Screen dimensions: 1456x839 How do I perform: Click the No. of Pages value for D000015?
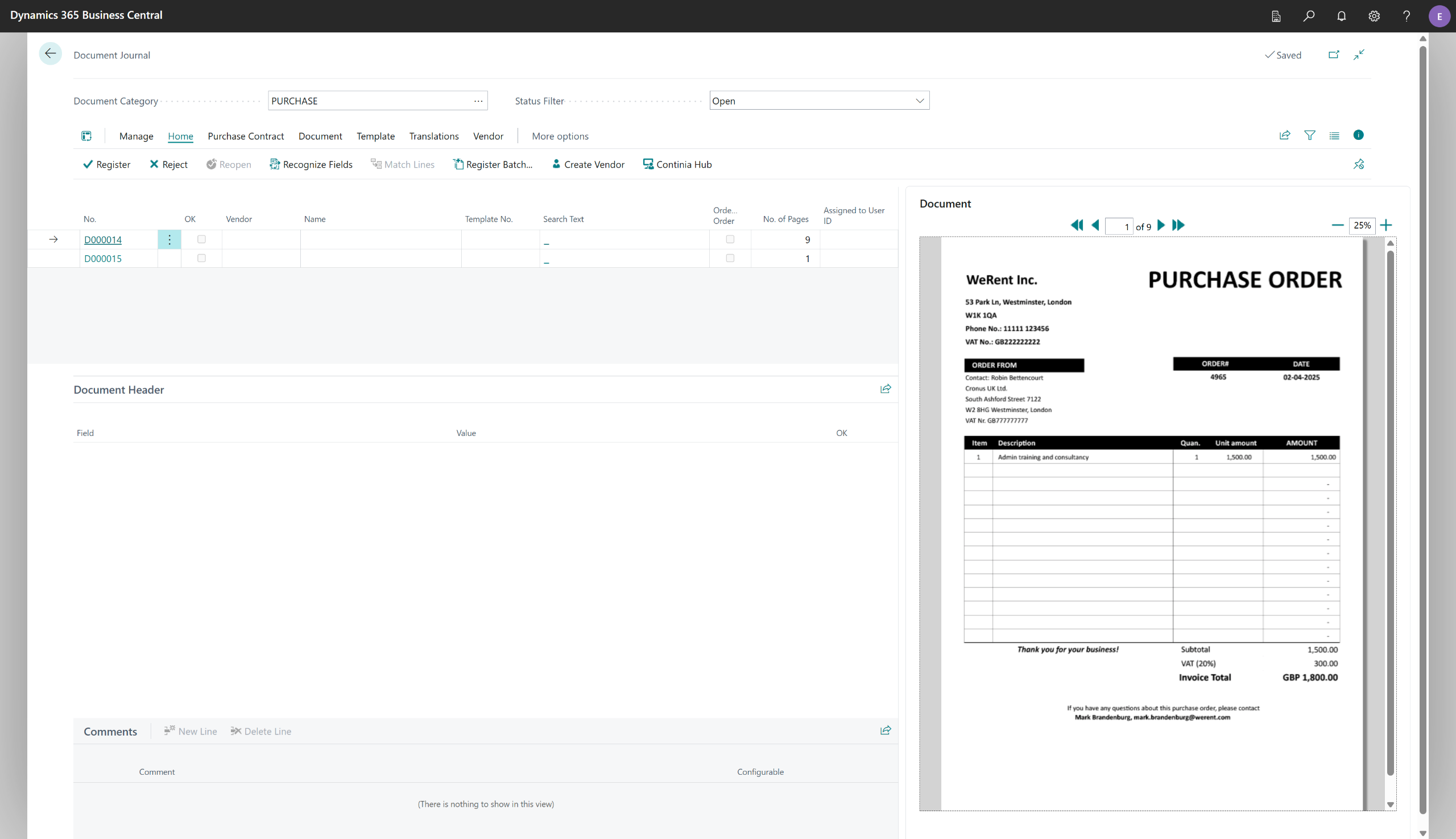tap(807, 259)
